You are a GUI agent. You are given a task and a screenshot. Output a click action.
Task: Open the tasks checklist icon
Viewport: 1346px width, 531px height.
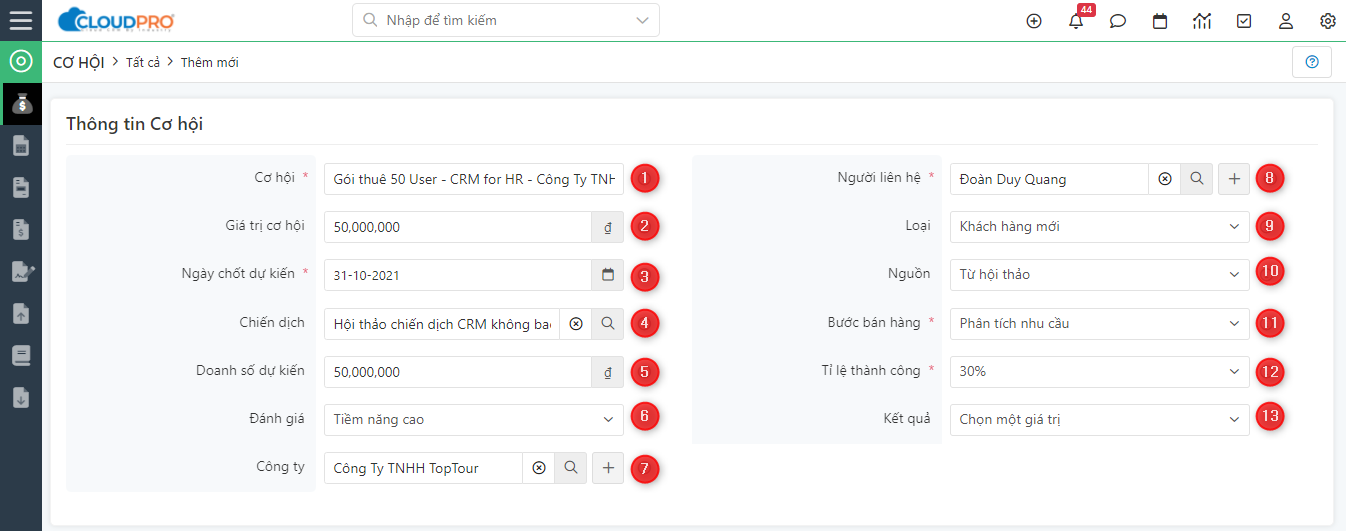[x=1244, y=21]
